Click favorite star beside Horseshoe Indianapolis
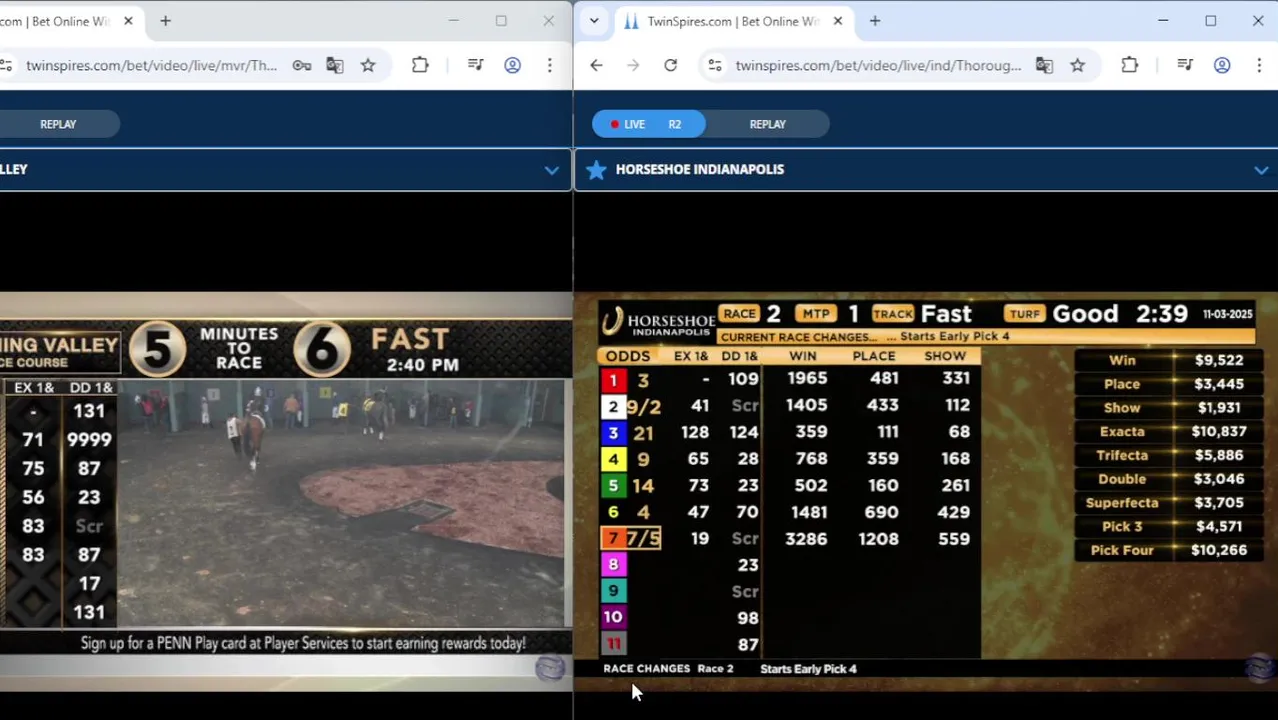Screen dimensions: 1278x720 point(596,169)
